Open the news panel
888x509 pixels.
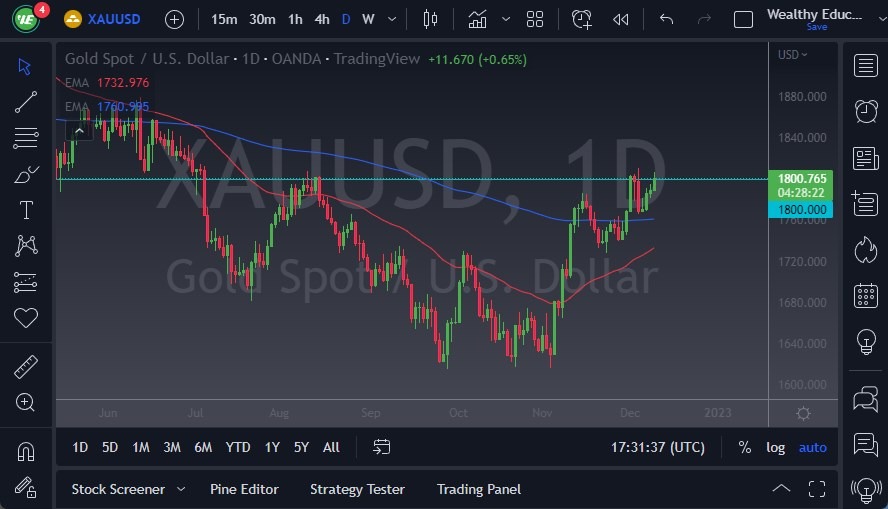[x=865, y=159]
